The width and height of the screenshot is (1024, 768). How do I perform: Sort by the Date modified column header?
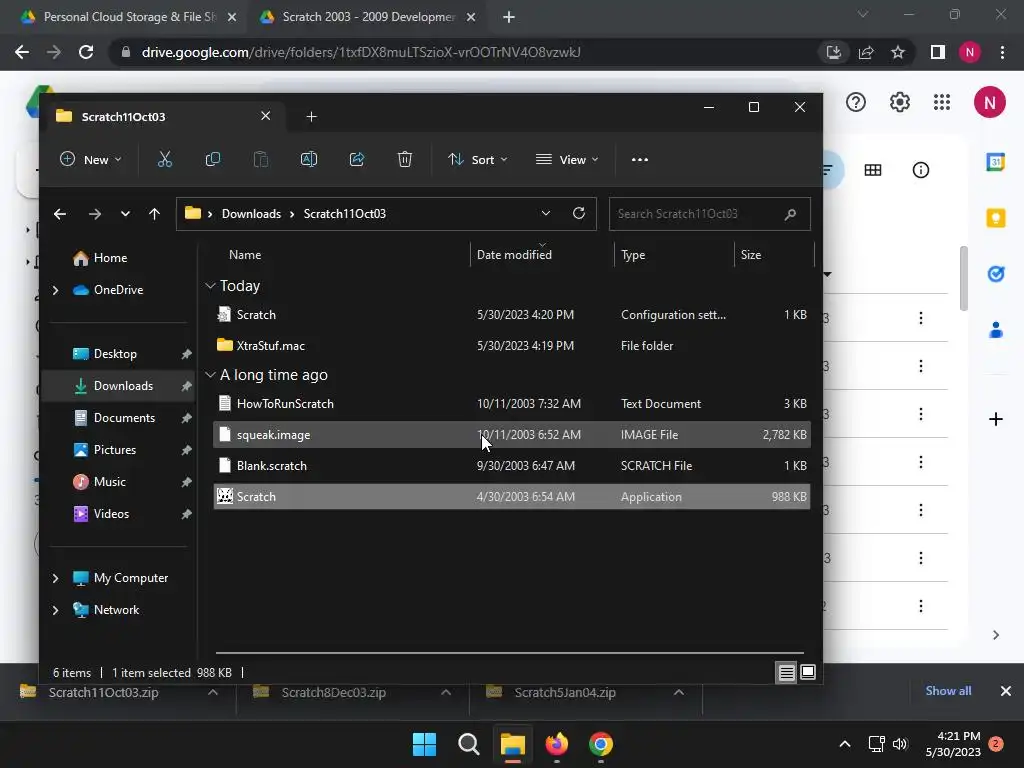(514, 255)
